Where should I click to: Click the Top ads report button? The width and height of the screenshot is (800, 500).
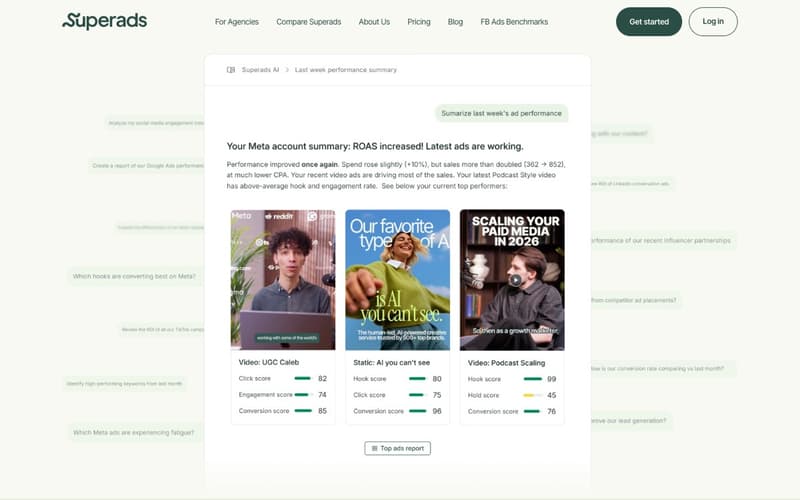pyautogui.click(x=397, y=448)
